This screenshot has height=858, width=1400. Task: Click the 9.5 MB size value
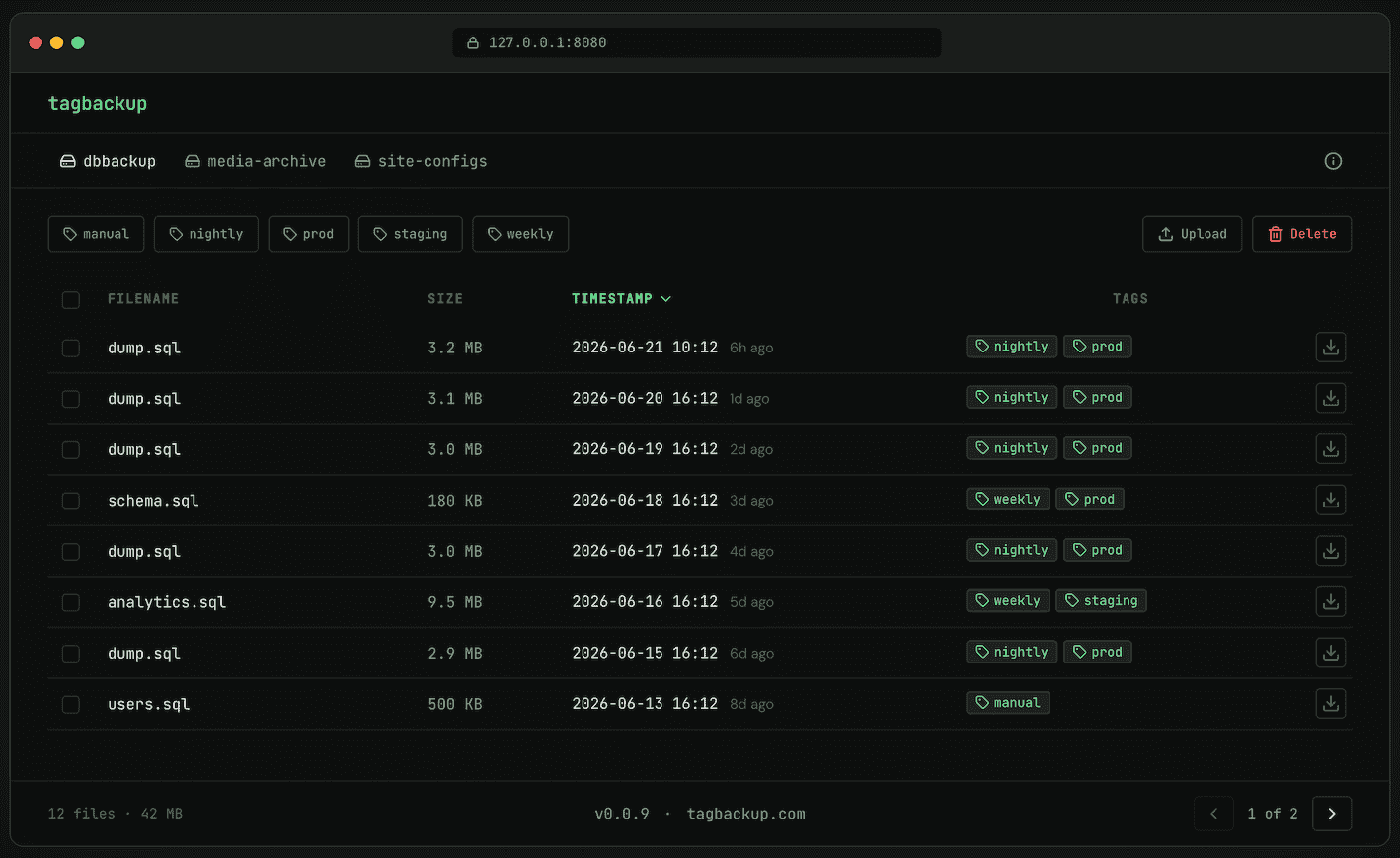click(455, 602)
